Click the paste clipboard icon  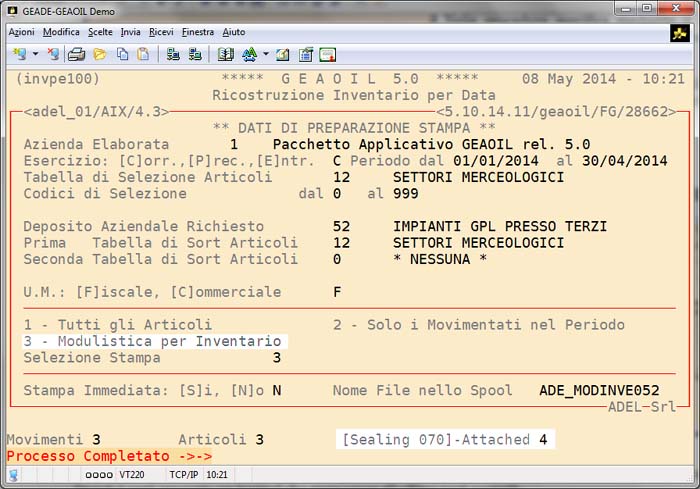pos(143,54)
